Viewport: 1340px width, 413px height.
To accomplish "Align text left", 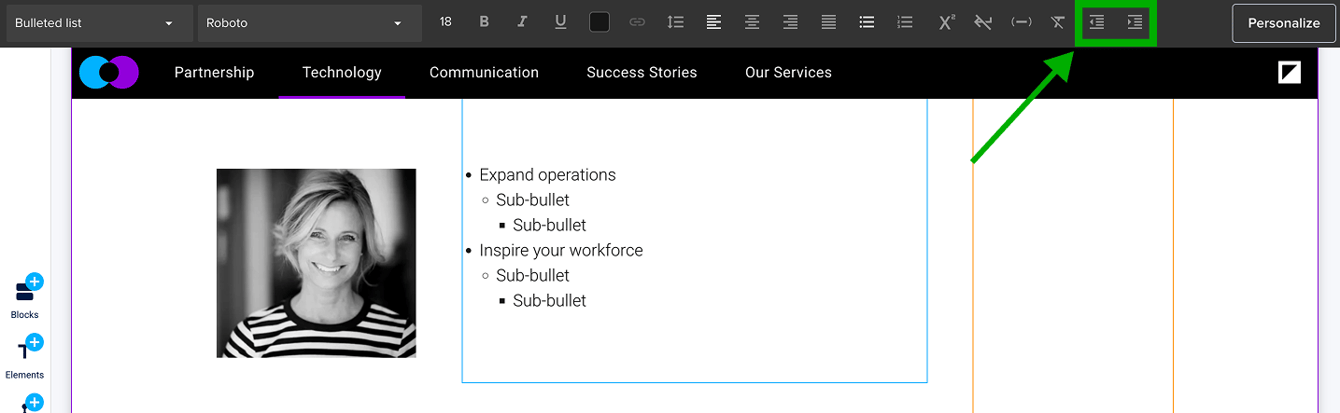I will tap(714, 22).
